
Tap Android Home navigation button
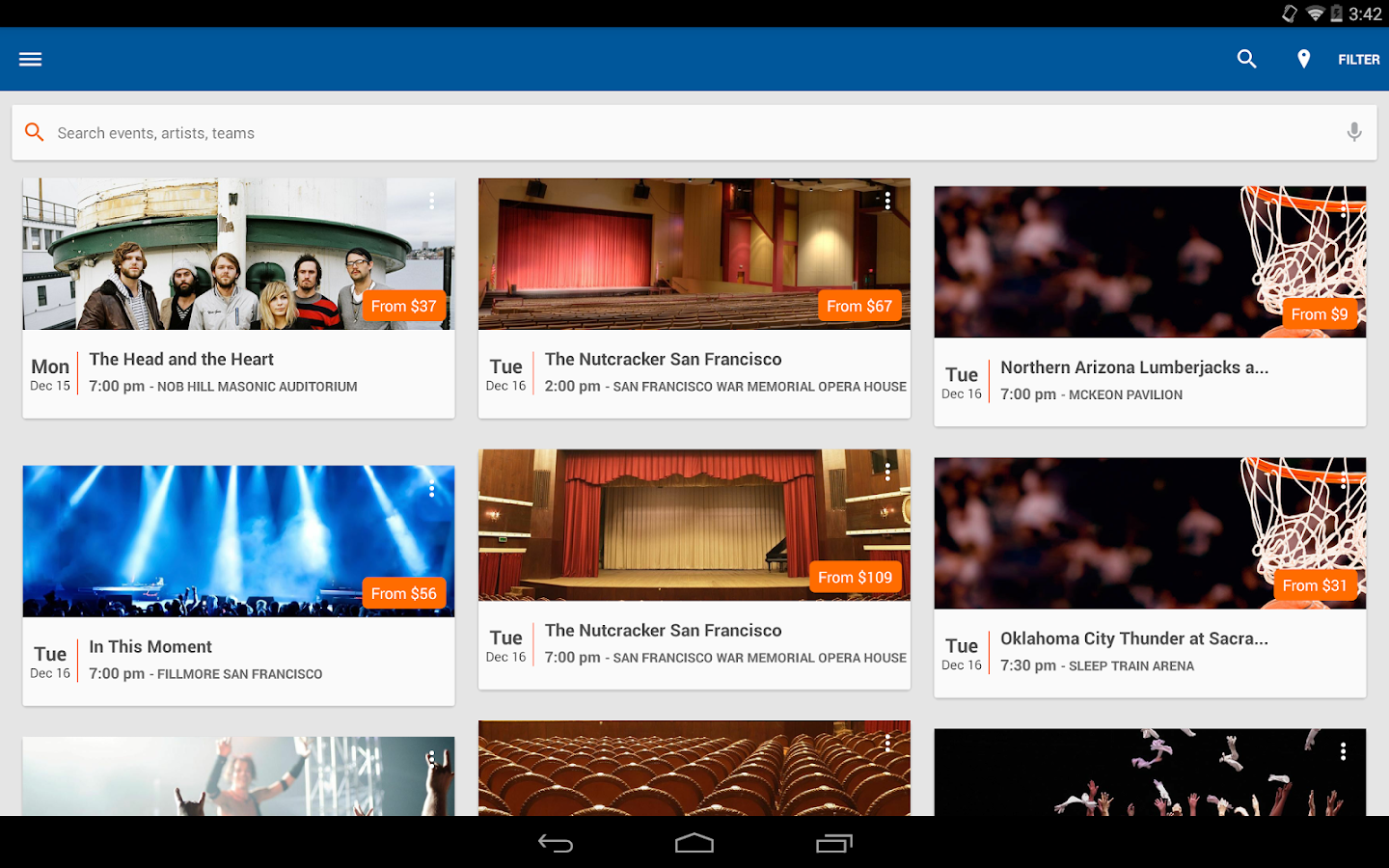coord(694,843)
